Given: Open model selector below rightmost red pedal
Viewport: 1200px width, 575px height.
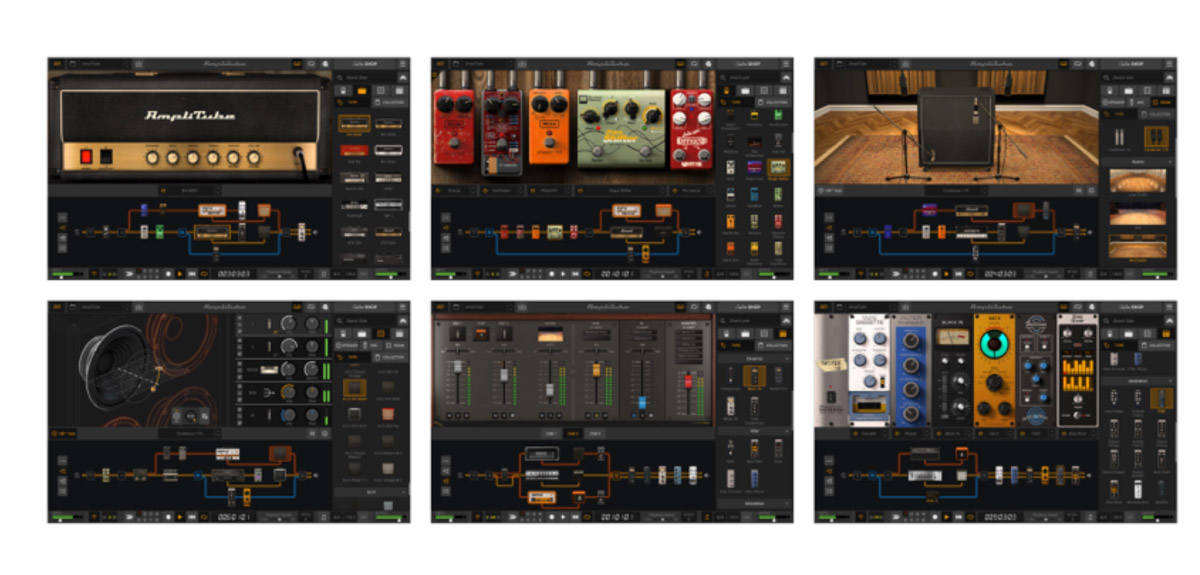Looking at the screenshot, I should click(690, 189).
